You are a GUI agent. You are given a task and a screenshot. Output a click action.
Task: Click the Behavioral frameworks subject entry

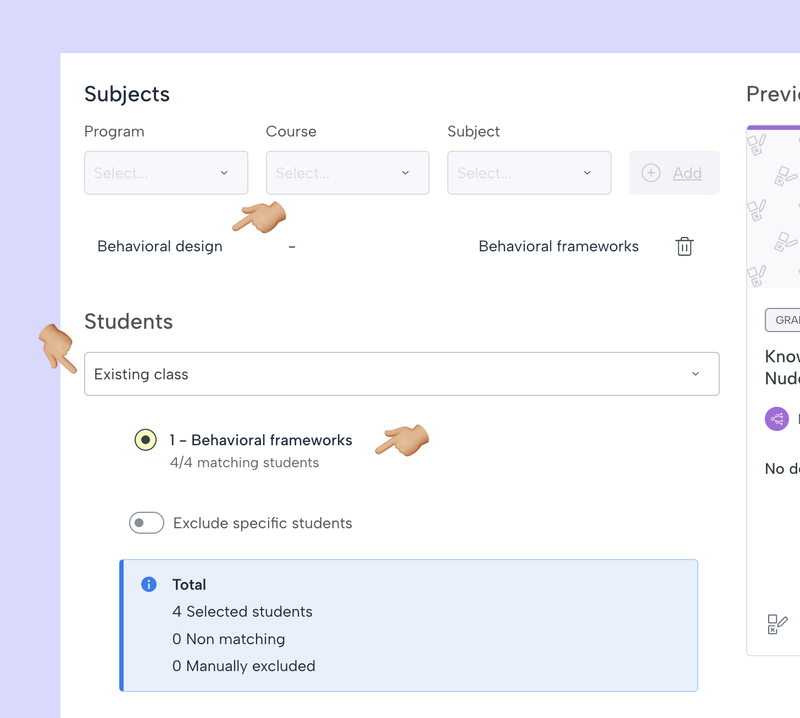[x=558, y=246]
